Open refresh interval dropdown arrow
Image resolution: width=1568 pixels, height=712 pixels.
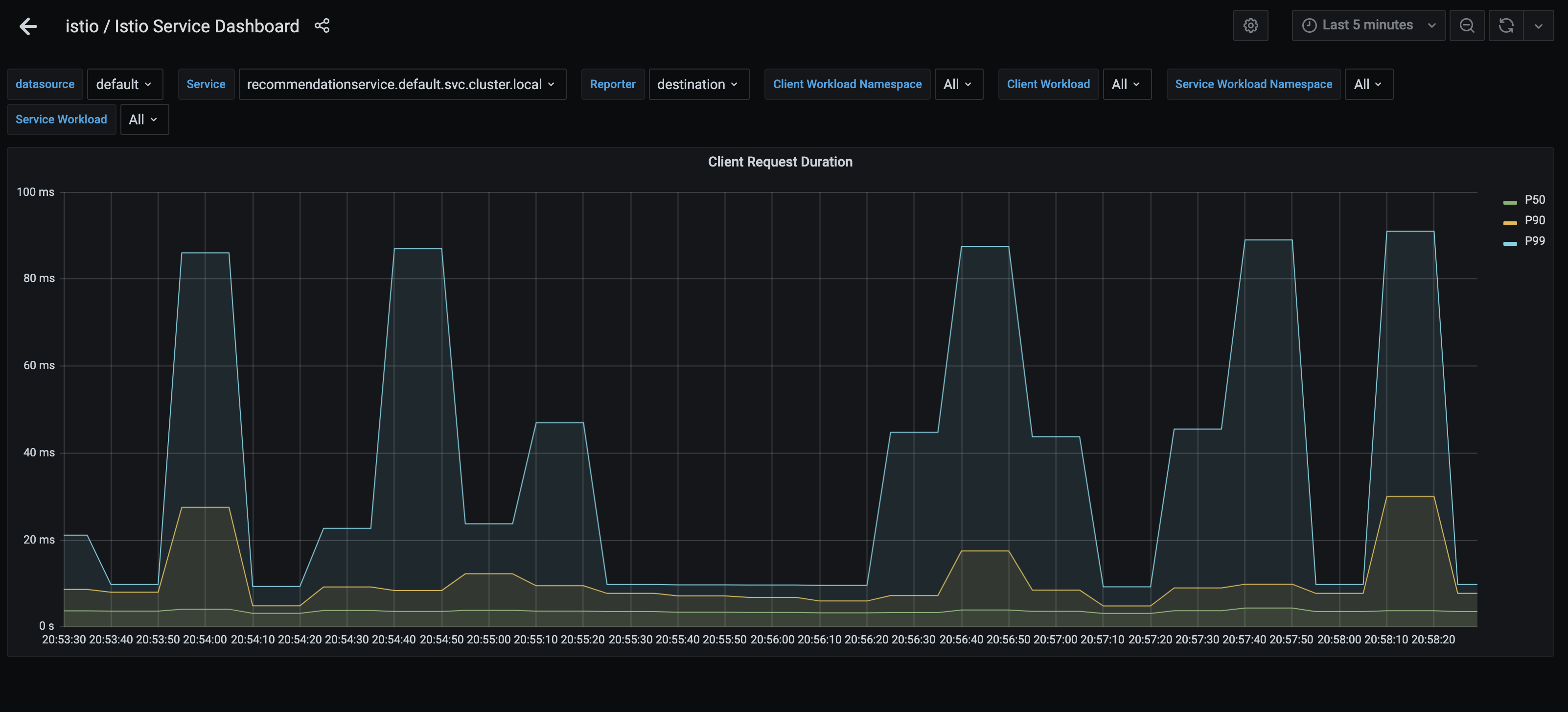coord(1538,25)
